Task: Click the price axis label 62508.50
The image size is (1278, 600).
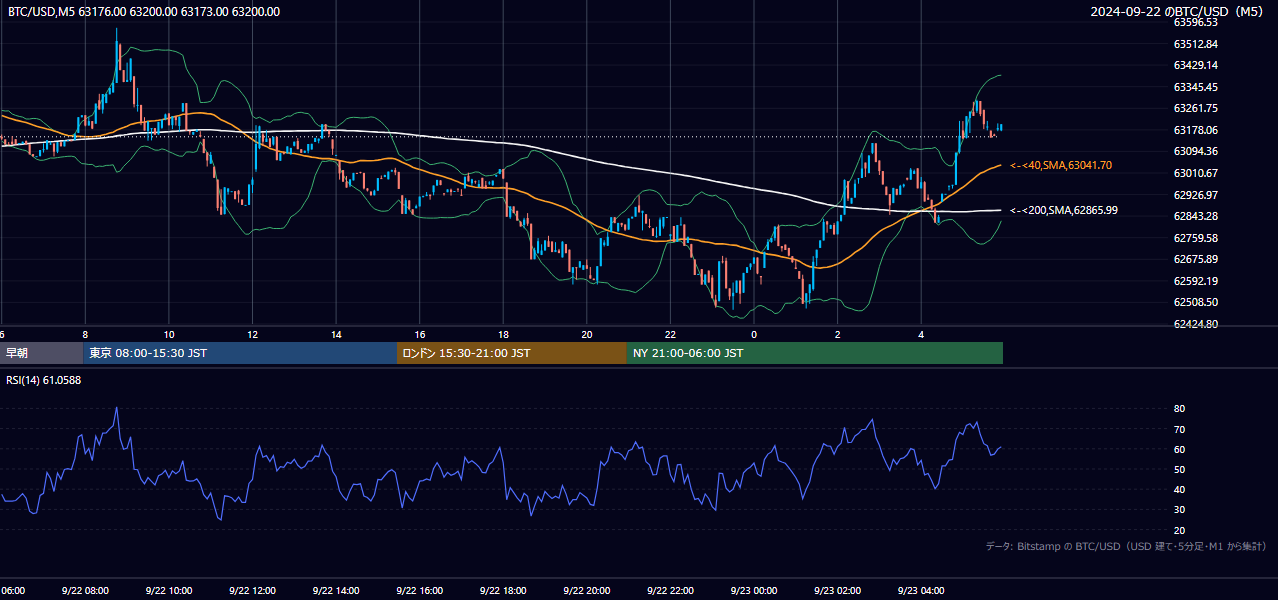Action: pyautogui.click(x=1195, y=302)
